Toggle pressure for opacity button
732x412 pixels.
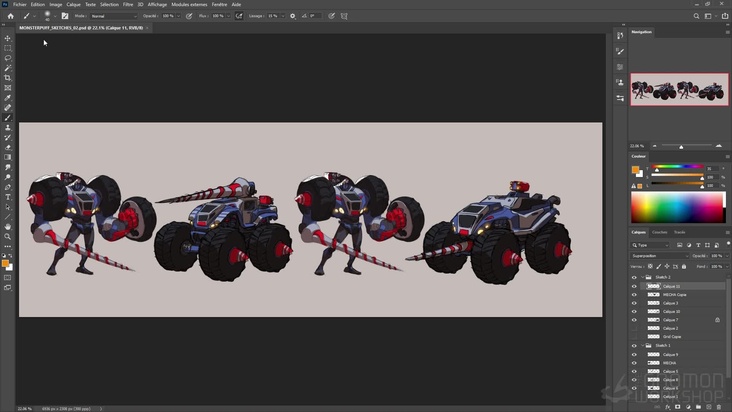click(x=189, y=16)
